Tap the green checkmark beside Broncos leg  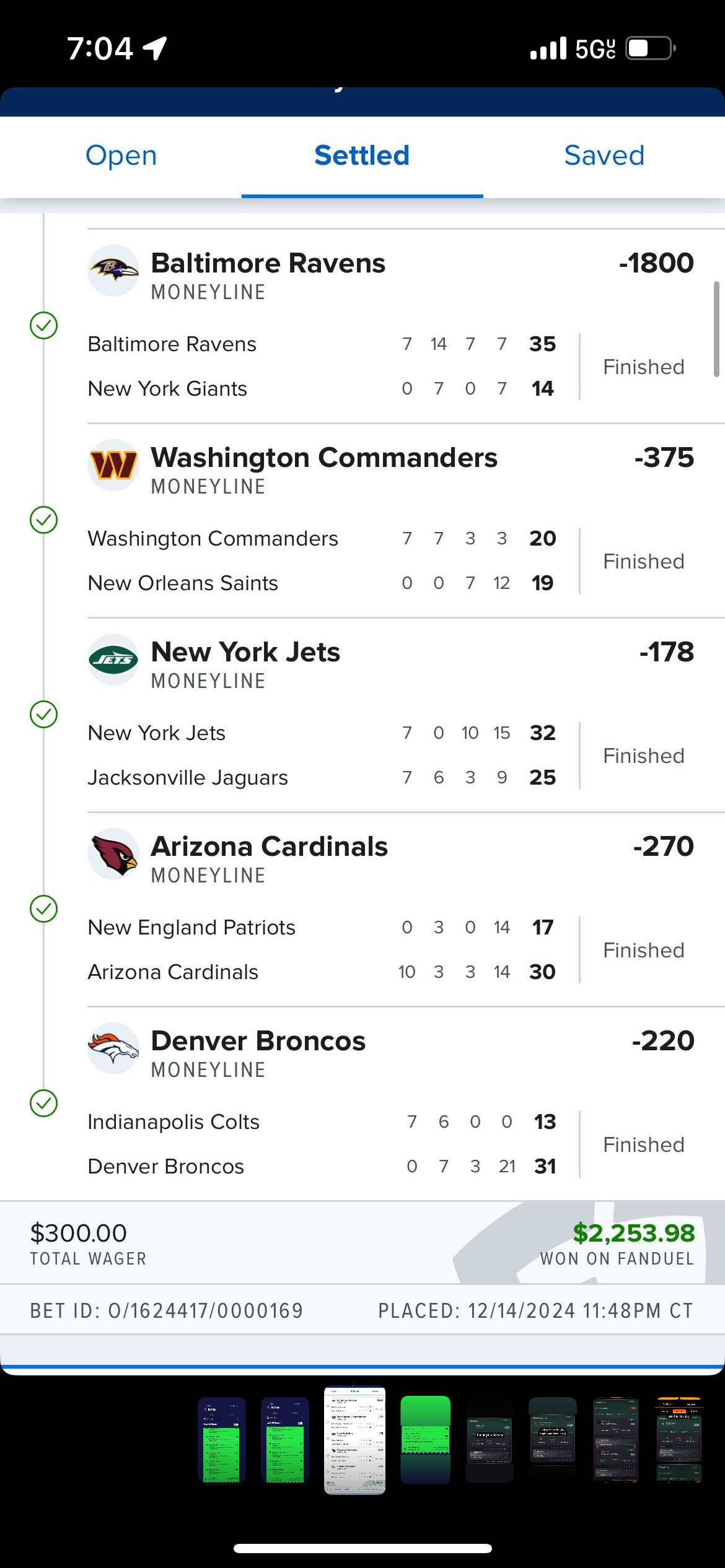pos(44,1104)
